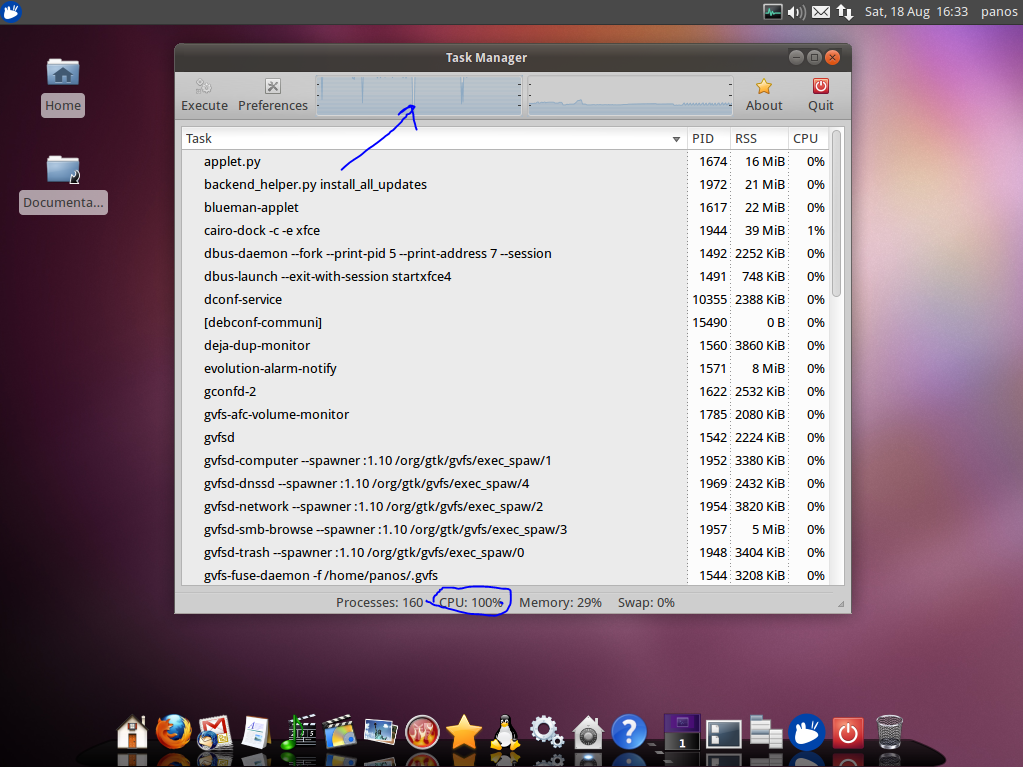Viewport: 1023px width, 767px height.
Task: Click the process list vertical scrollbar
Action: point(836,213)
